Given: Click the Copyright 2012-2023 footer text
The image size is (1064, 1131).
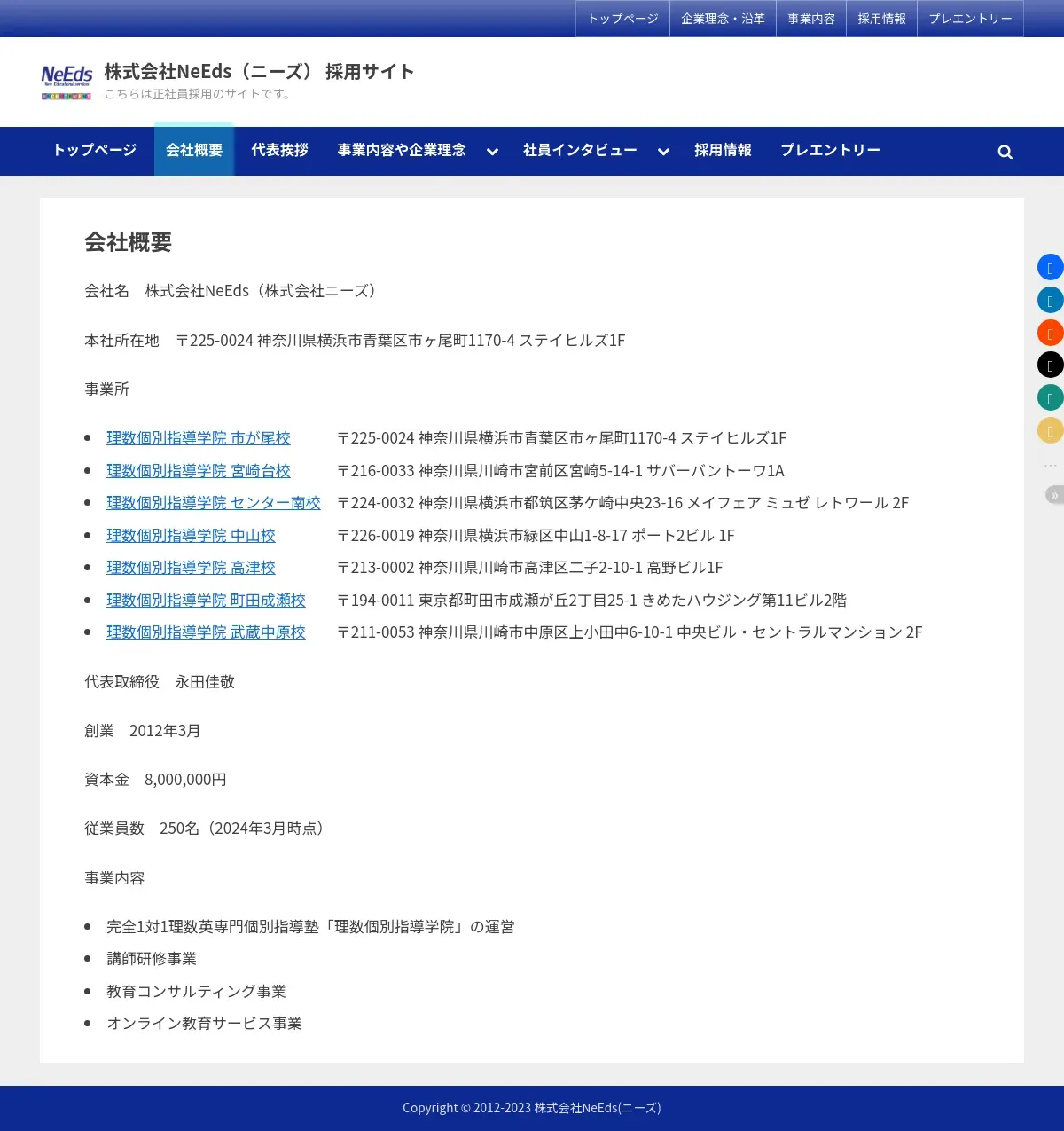Looking at the screenshot, I should coord(532,1108).
